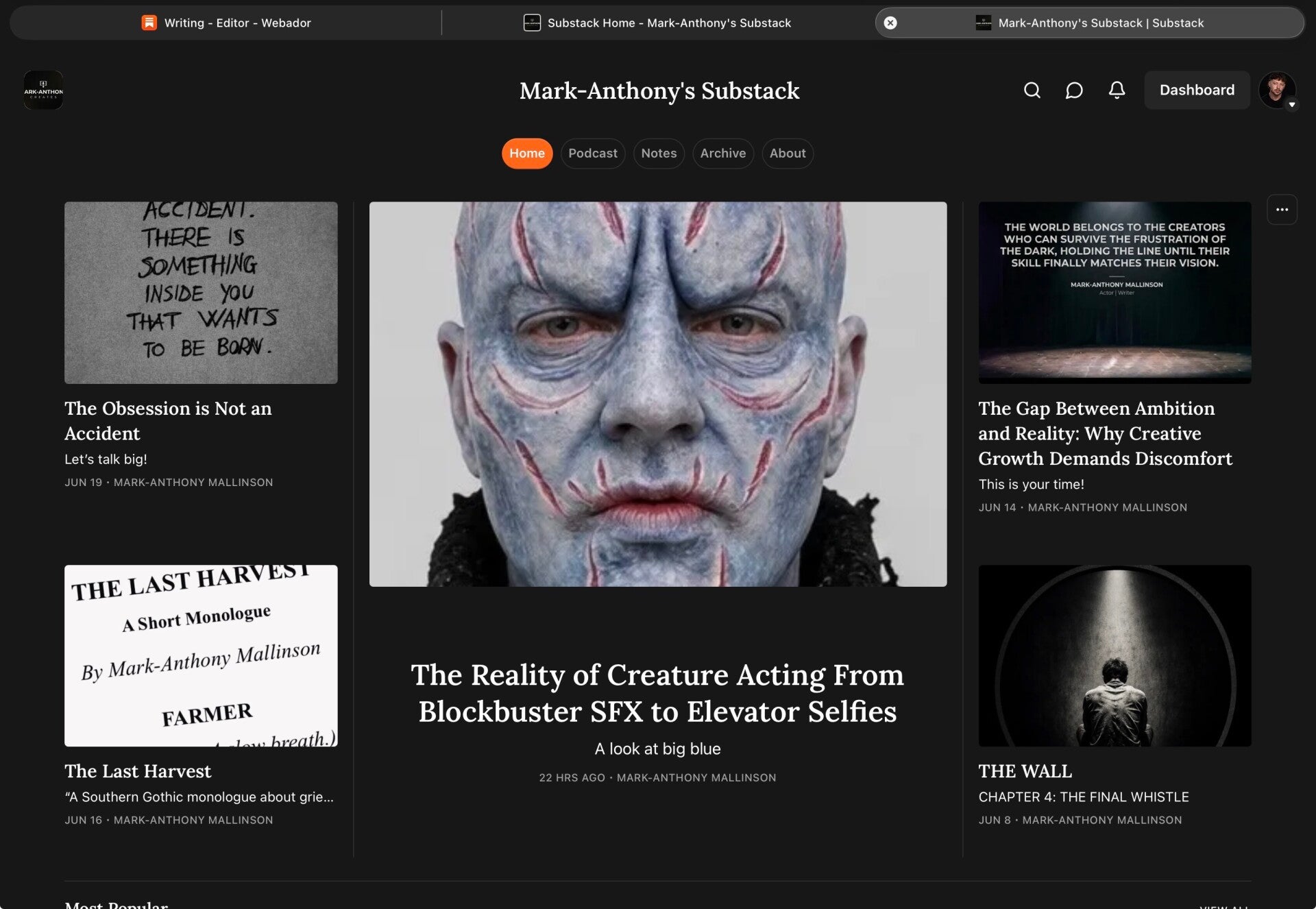The height and width of the screenshot is (909, 1316).
Task: Open The Obsession is Not an Accident post
Action: pyautogui.click(x=168, y=421)
